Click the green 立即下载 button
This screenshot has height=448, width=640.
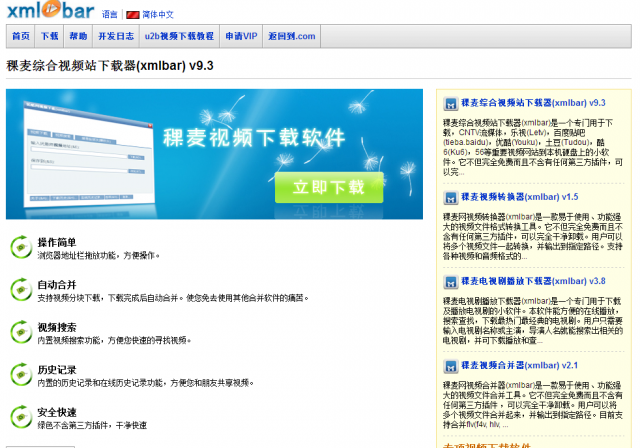(x=329, y=187)
